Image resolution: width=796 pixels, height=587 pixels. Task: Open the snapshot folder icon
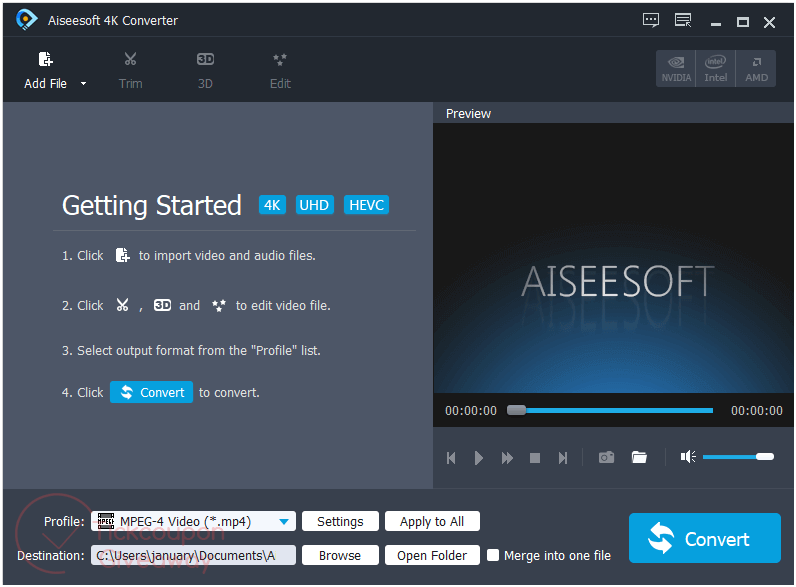click(x=639, y=458)
